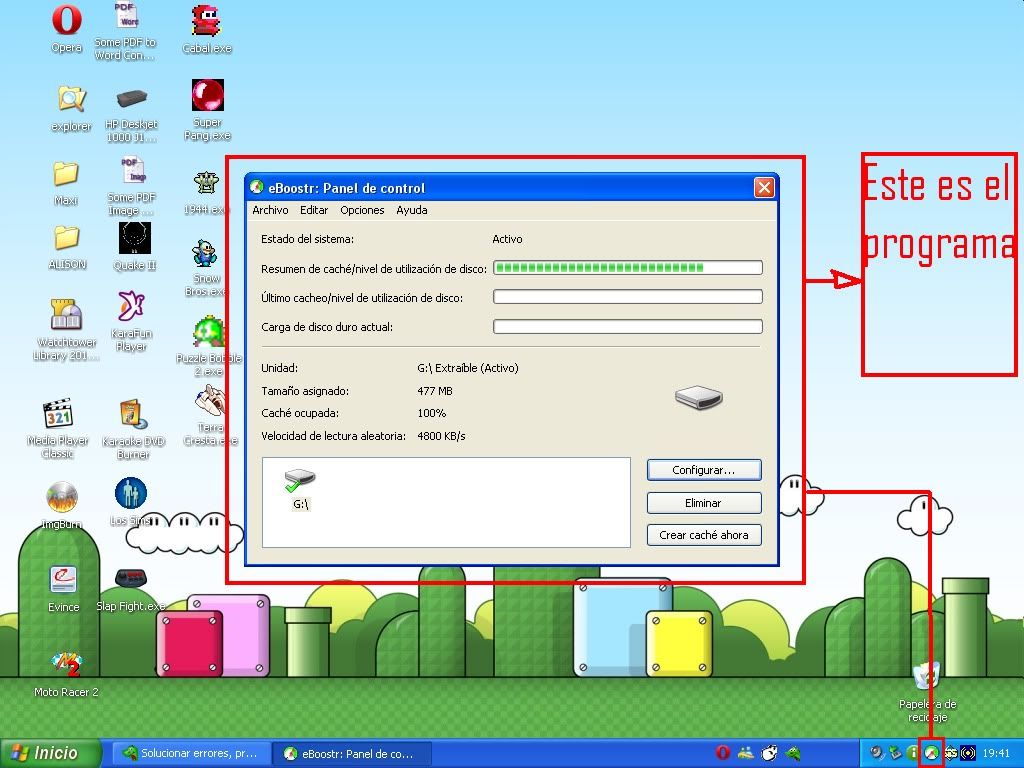Click the Eliminar button
Viewport: 1024px width, 768px height.
tap(704, 503)
